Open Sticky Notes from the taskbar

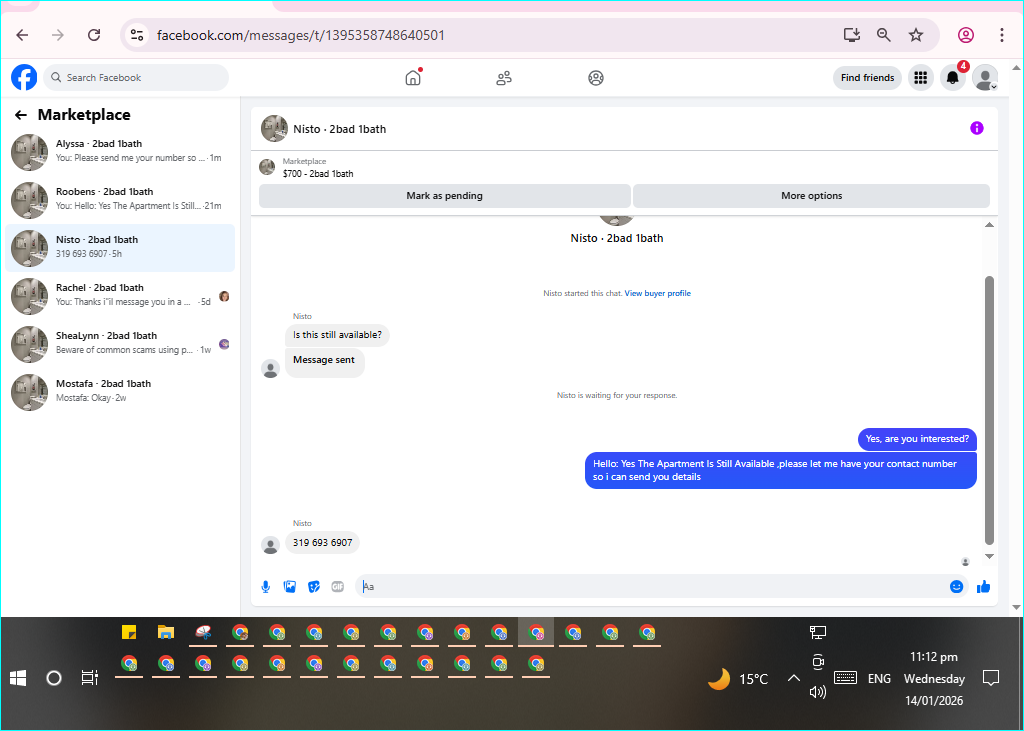coord(129,632)
